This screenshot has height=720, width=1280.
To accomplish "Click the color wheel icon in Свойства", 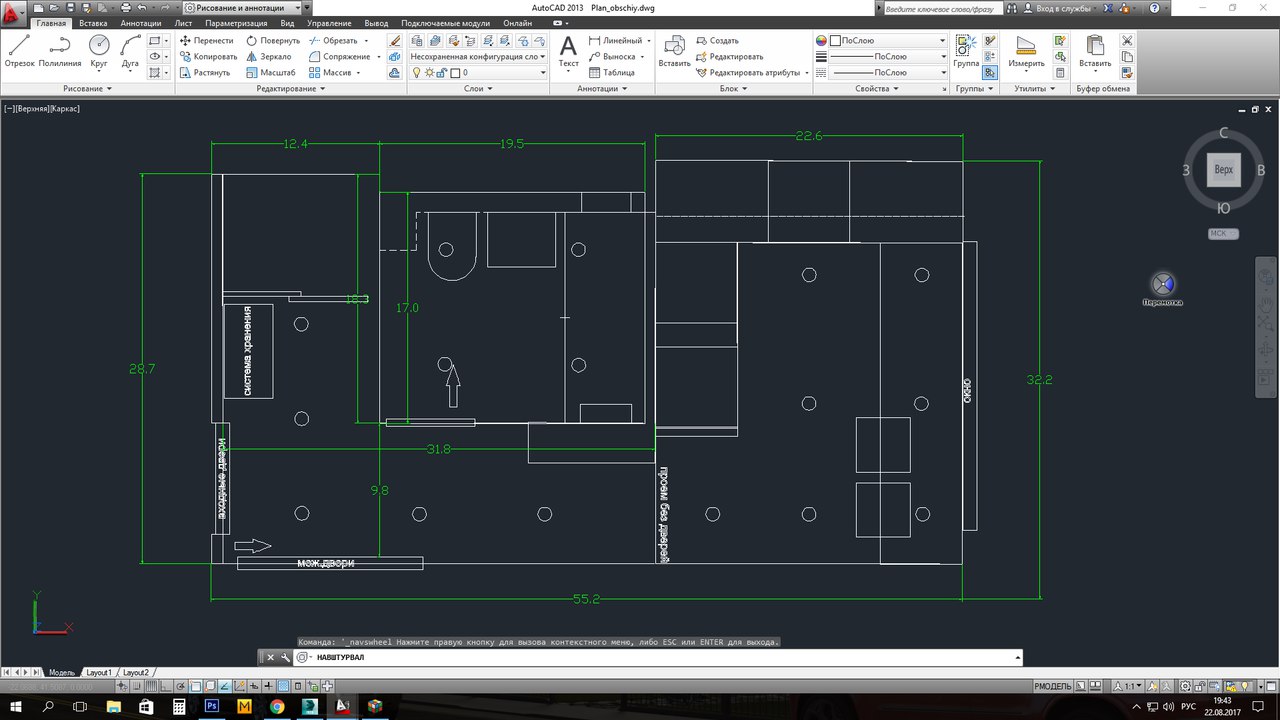I will 822,41.
